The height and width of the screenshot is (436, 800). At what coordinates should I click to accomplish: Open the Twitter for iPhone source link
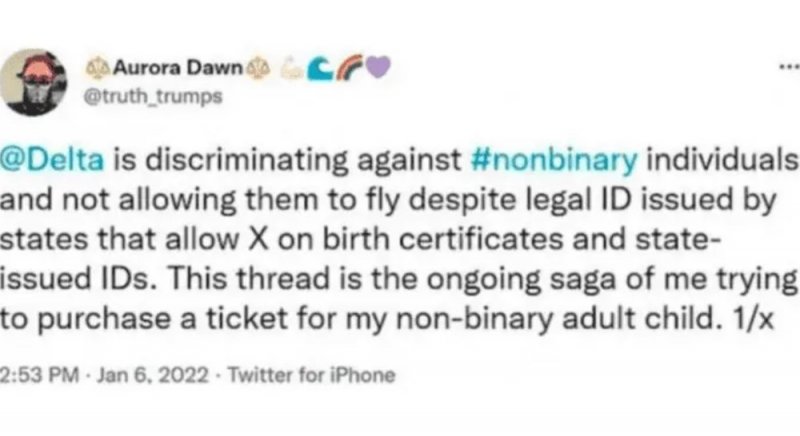pos(311,375)
